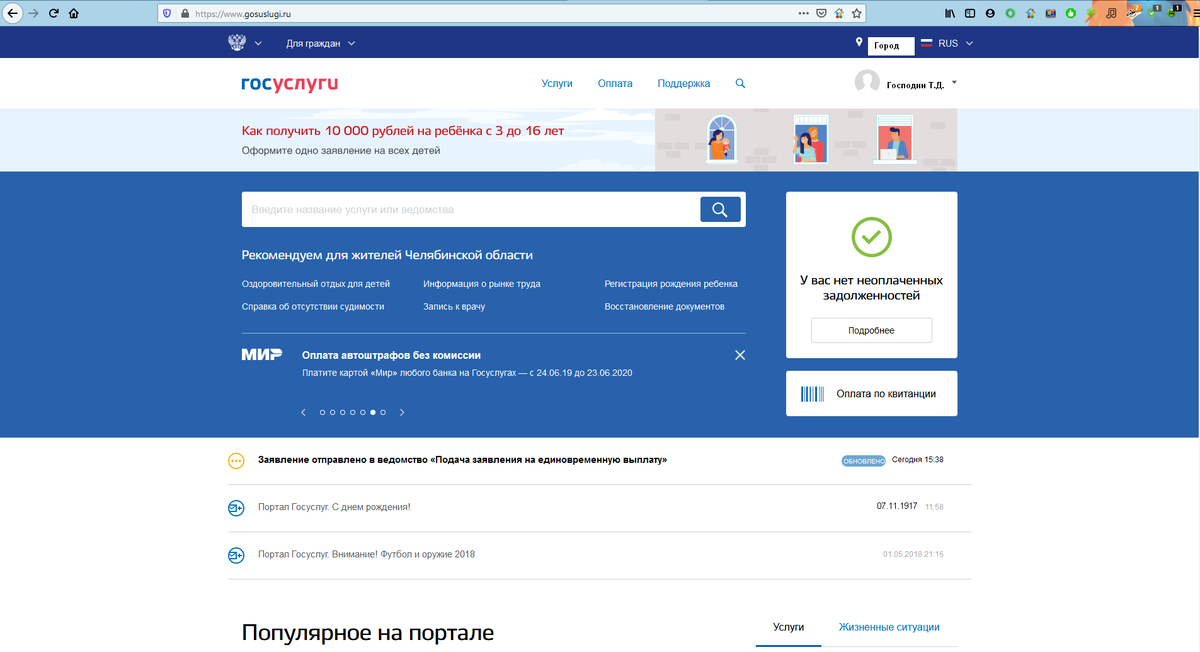
Task: Open the music note extension icon
Action: 1111,14
